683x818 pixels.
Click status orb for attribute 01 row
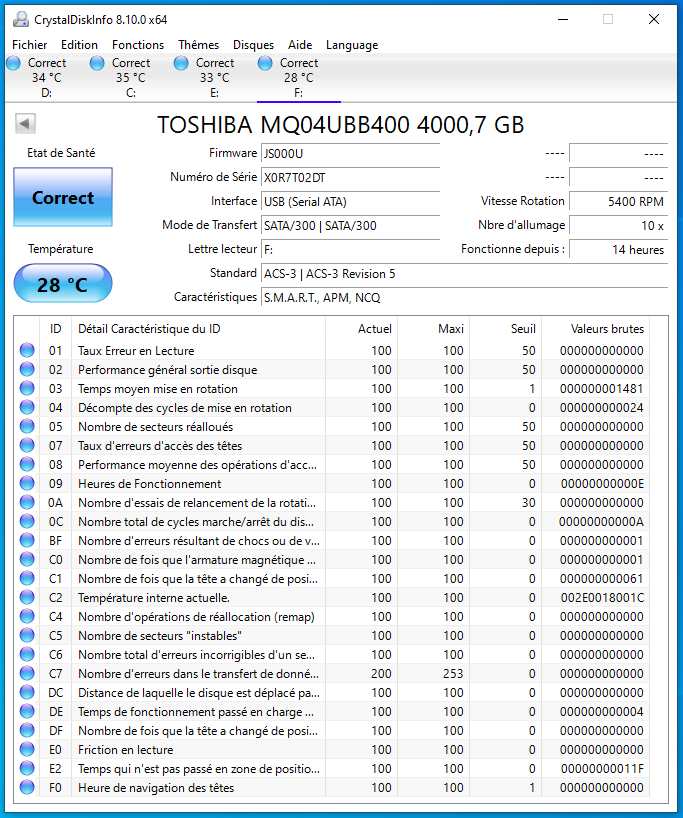coord(27,350)
